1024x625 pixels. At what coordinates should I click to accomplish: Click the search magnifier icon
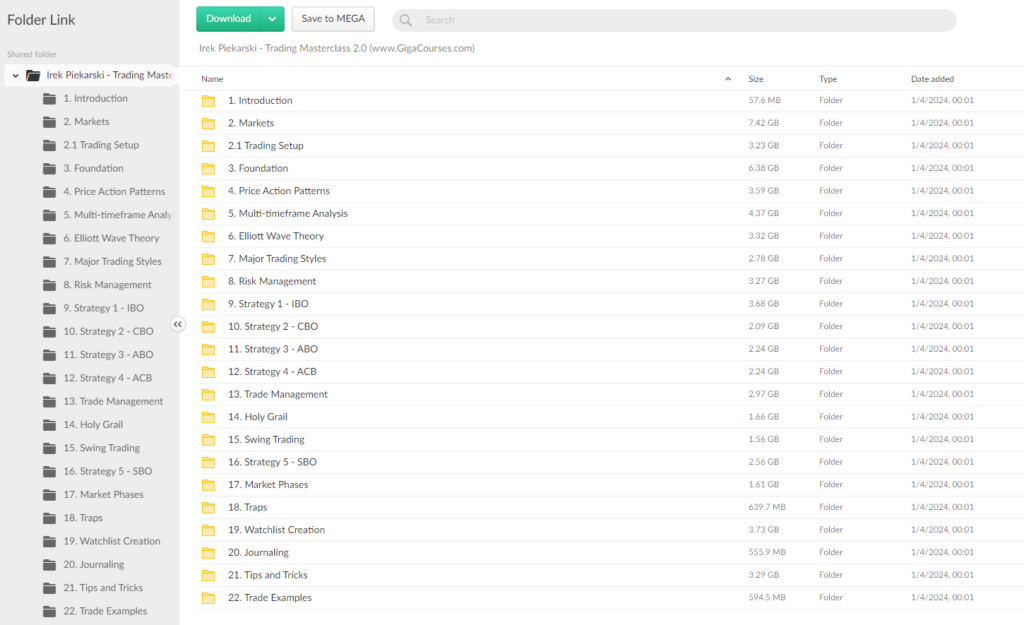(406, 20)
